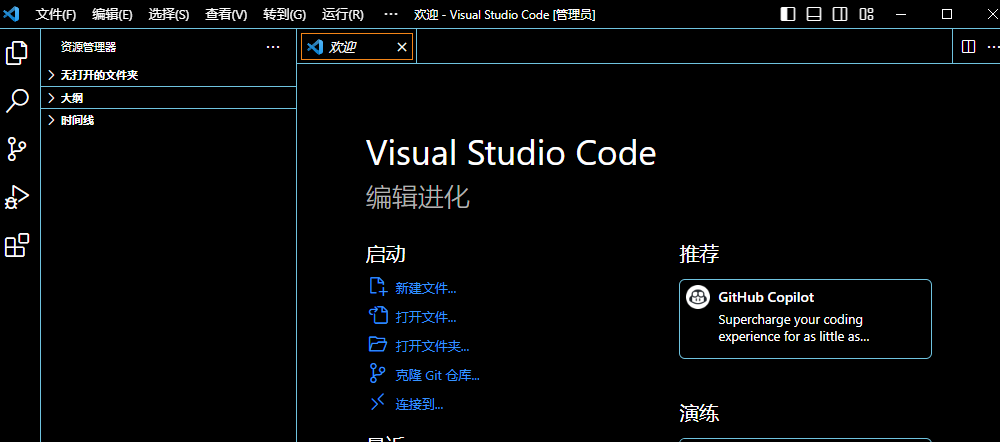Open the Extensions view icon
Viewport: 1000px width, 442px height.
click(17, 245)
